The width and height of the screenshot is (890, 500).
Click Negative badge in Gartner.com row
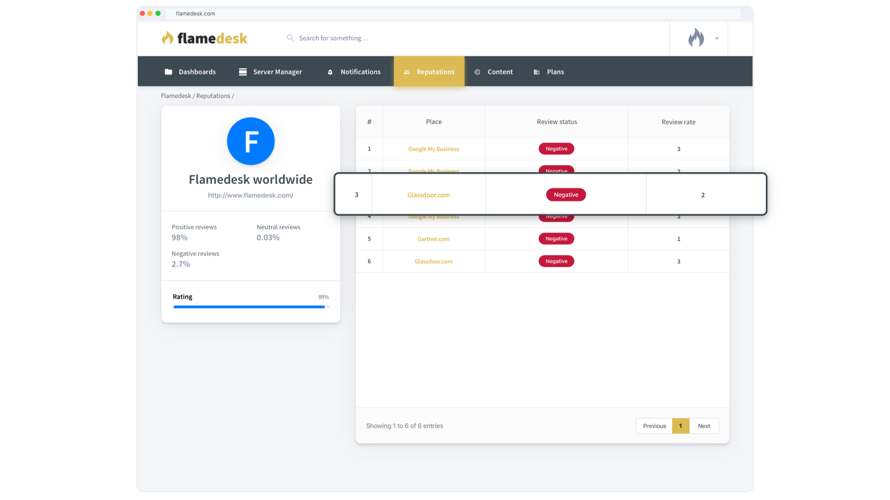click(556, 239)
